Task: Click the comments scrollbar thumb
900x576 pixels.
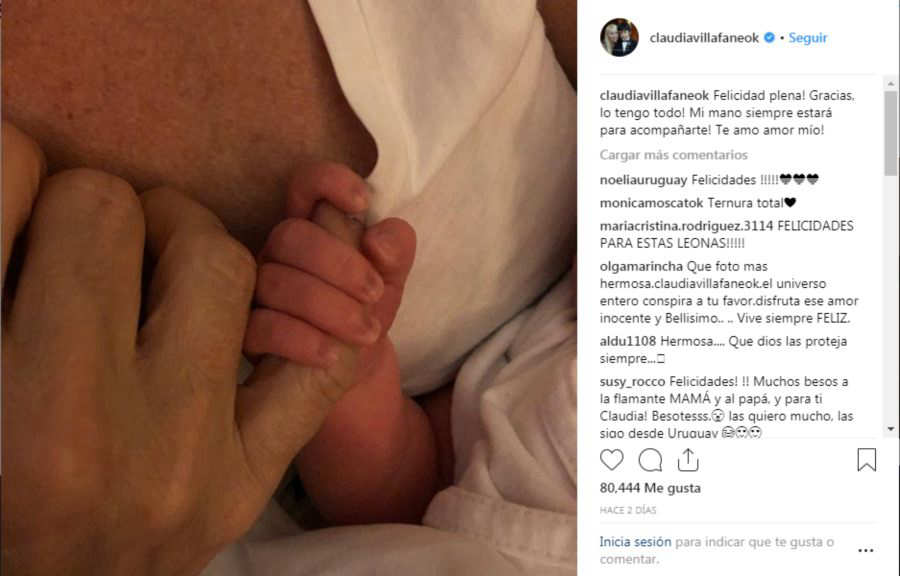Action: [x=891, y=133]
